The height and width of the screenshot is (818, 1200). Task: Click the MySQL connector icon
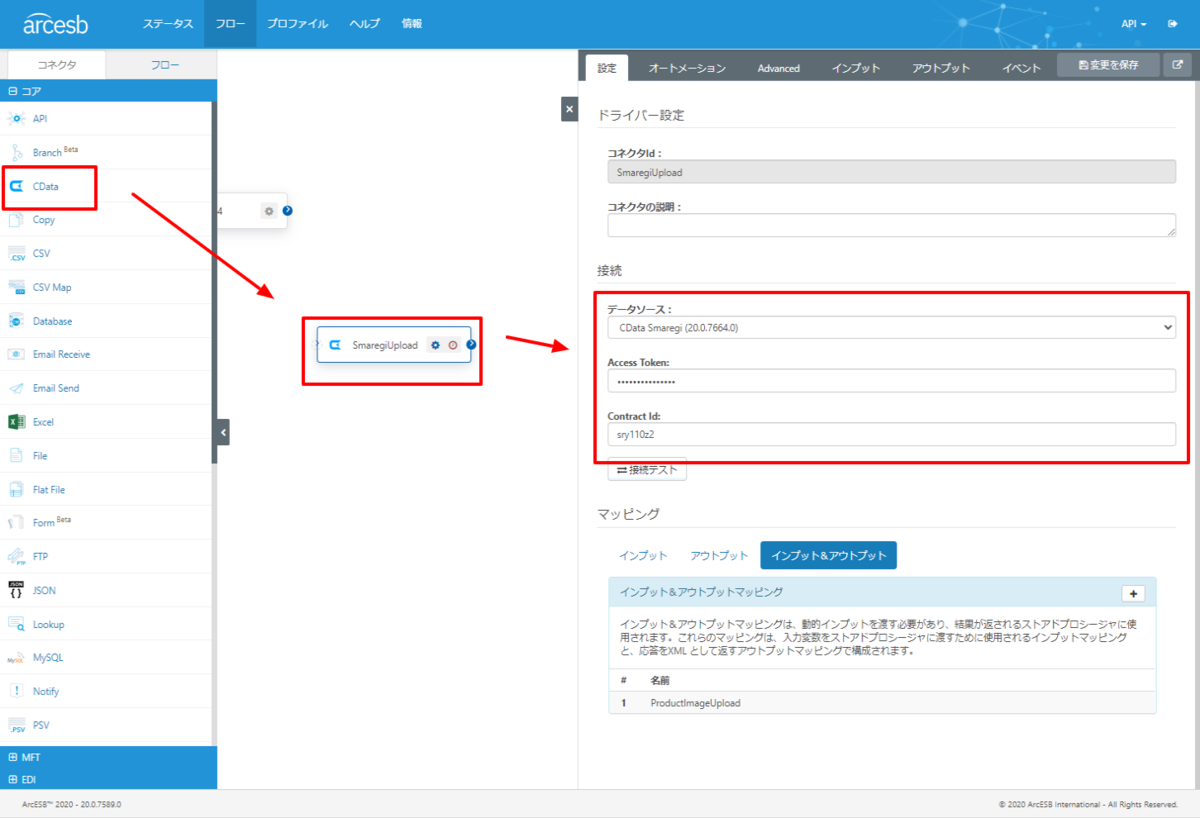click(16, 658)
